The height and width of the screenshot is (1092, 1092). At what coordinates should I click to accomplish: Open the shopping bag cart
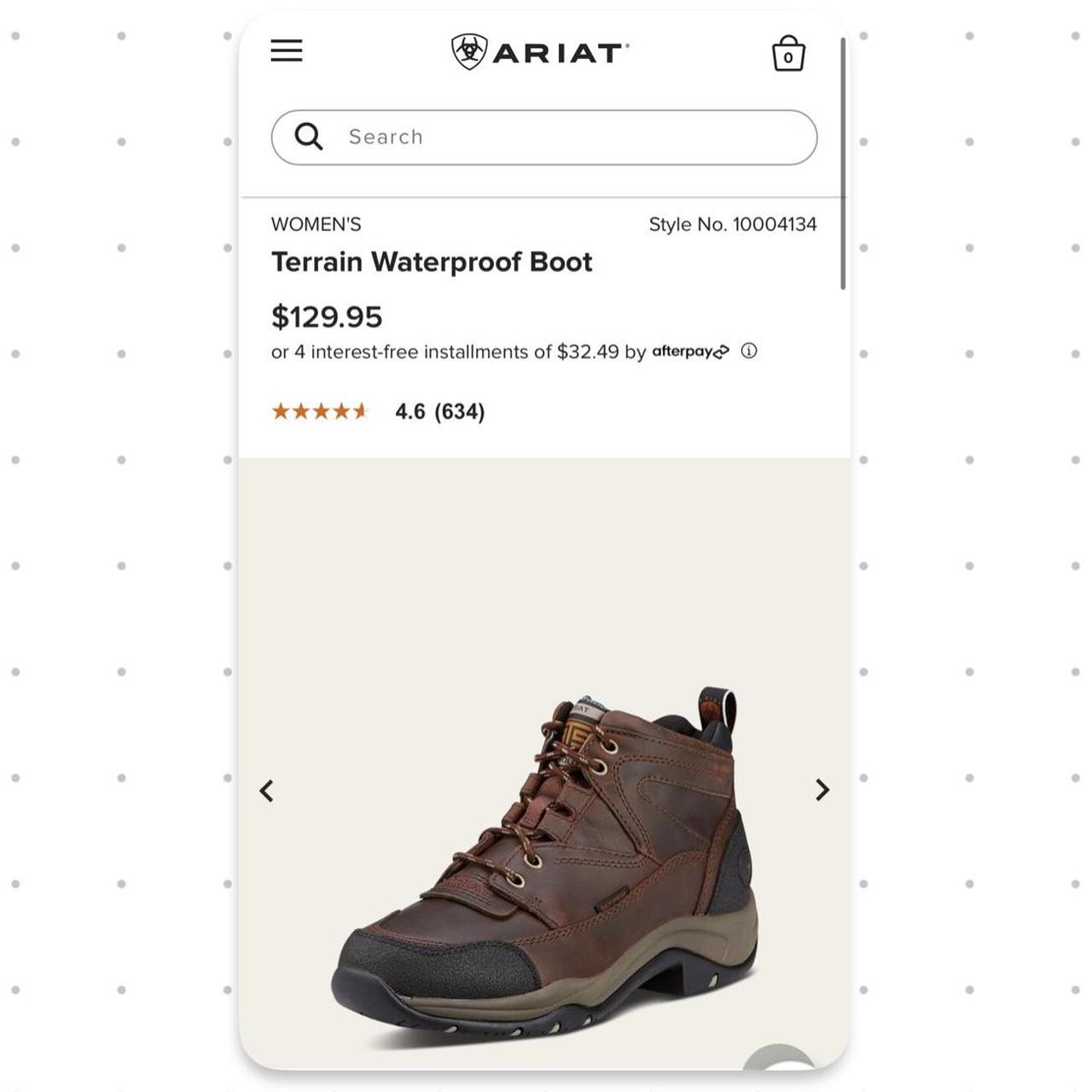click(x=788, y=53)
